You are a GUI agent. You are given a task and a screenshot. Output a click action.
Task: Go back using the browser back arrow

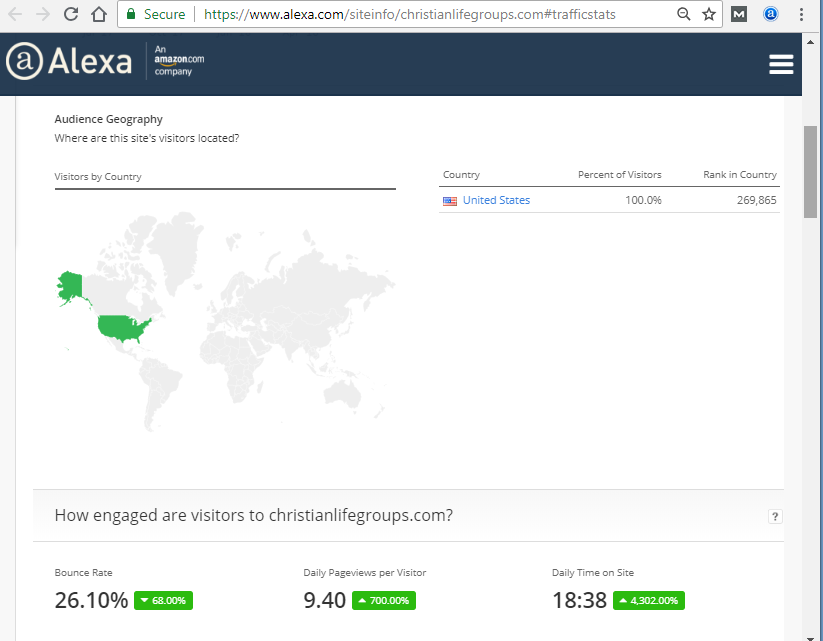(x=15, y=14)
